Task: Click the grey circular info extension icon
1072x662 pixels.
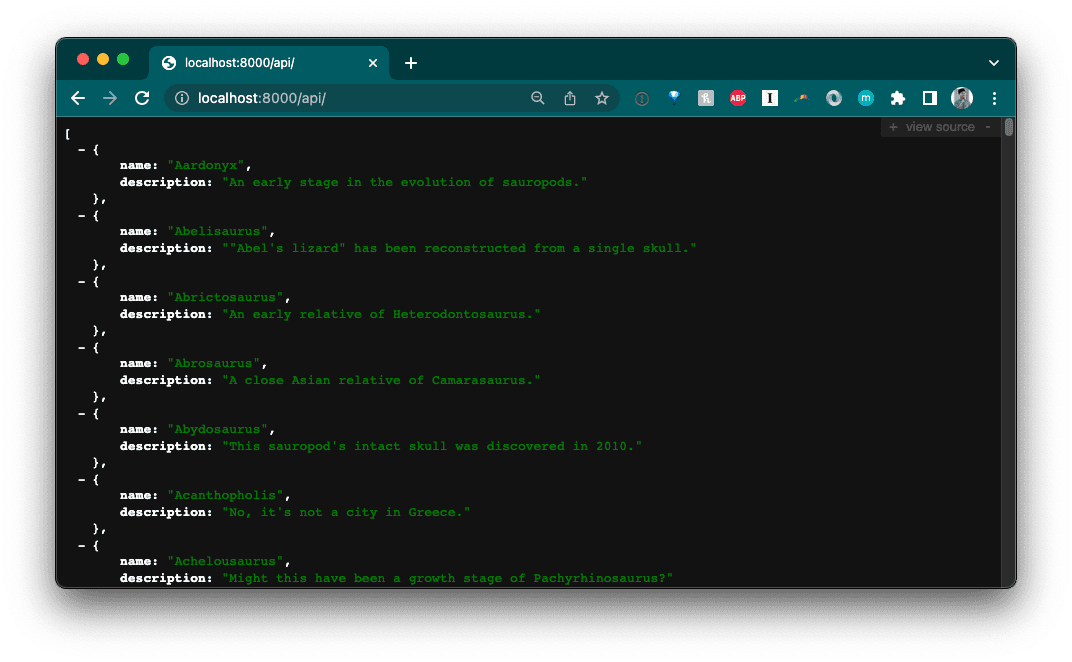Action: [641, 98]
